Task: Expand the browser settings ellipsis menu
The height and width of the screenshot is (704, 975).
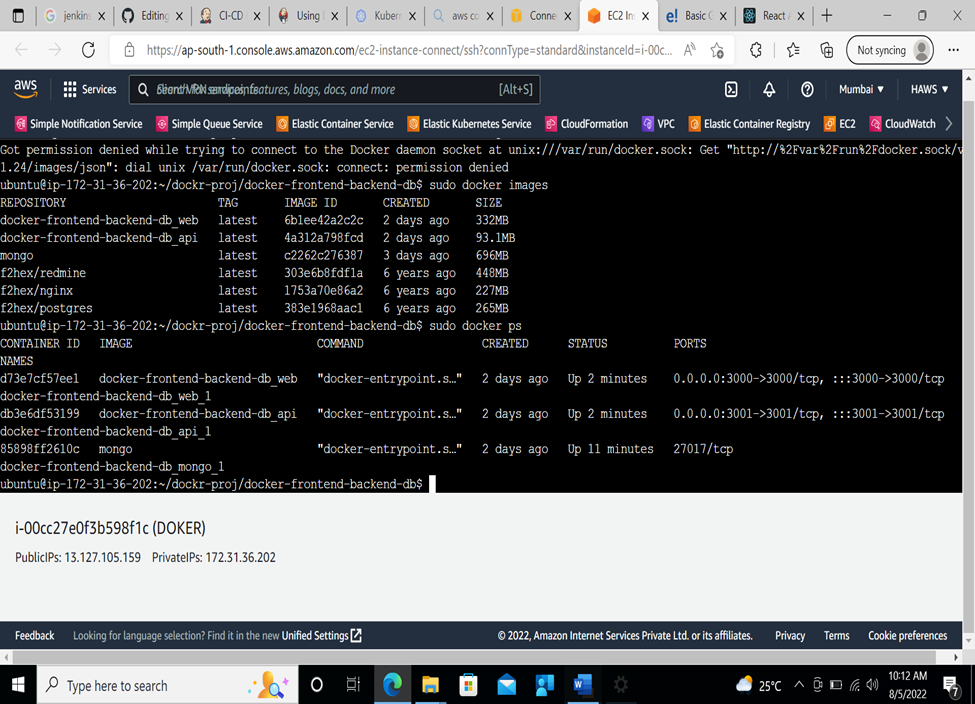Action: point(953,49)
